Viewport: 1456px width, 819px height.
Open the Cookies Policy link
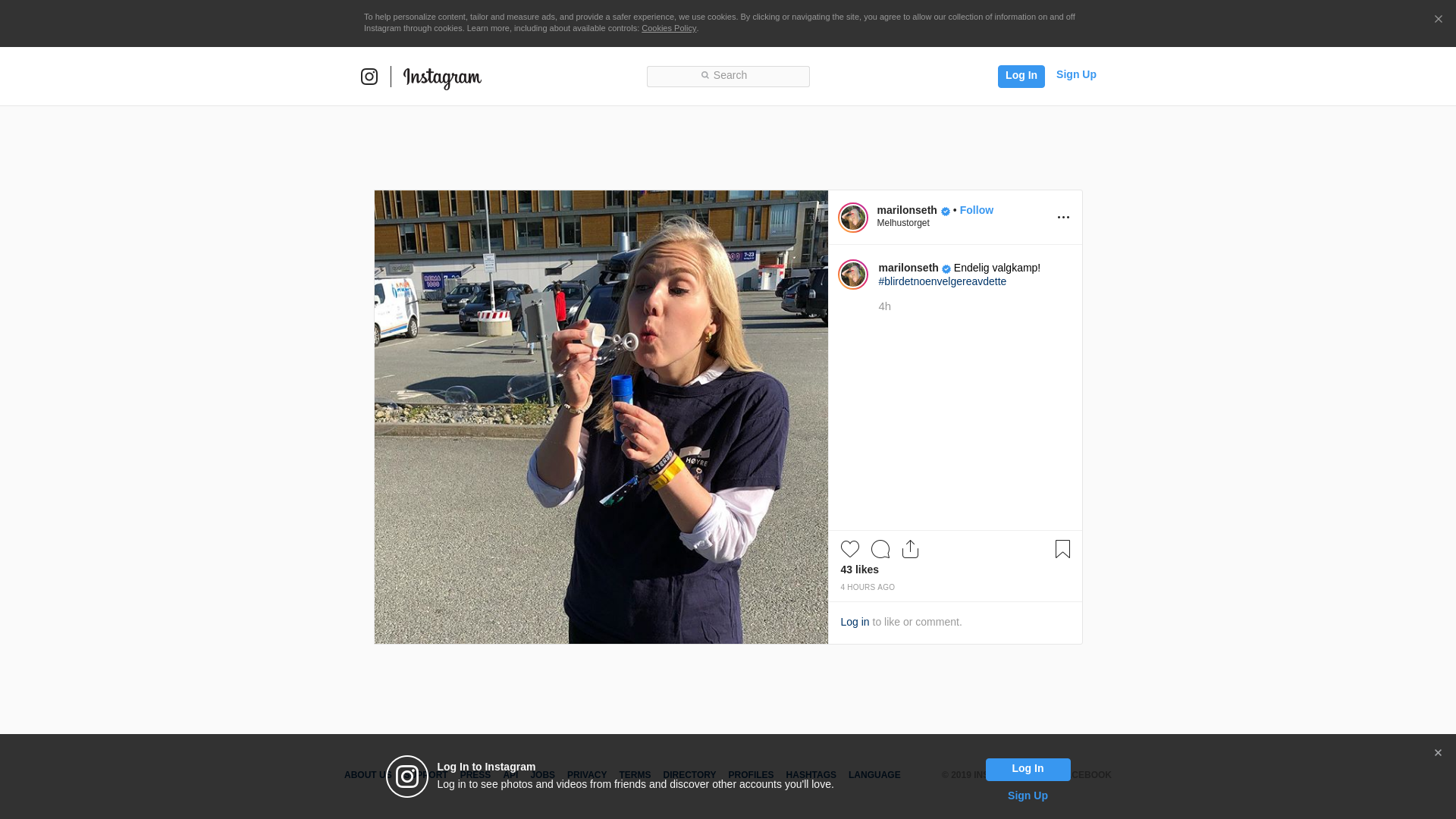pyautogui.click(x=669, y=28)
